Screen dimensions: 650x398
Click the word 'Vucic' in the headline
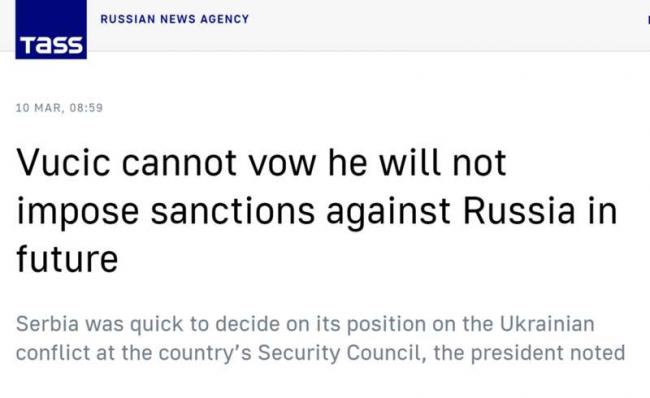click(63, 163)
